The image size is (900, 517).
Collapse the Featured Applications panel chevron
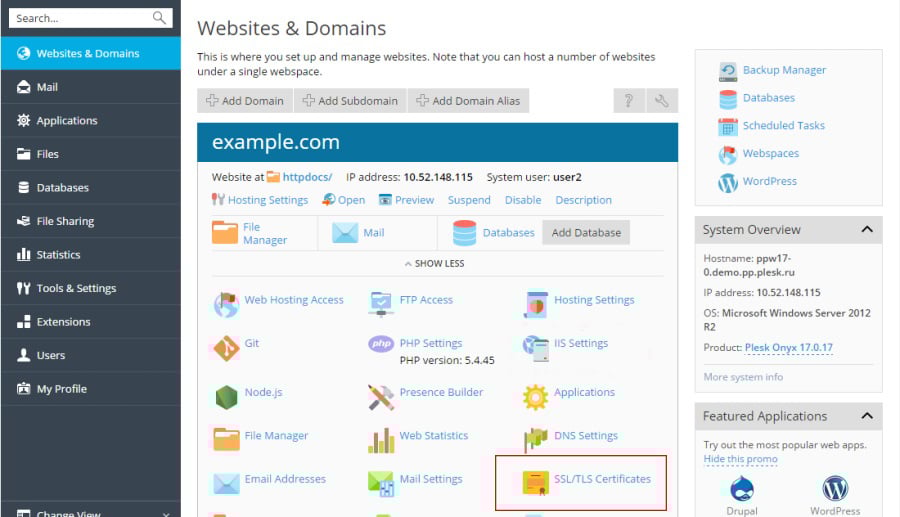(x=867, y=416)
